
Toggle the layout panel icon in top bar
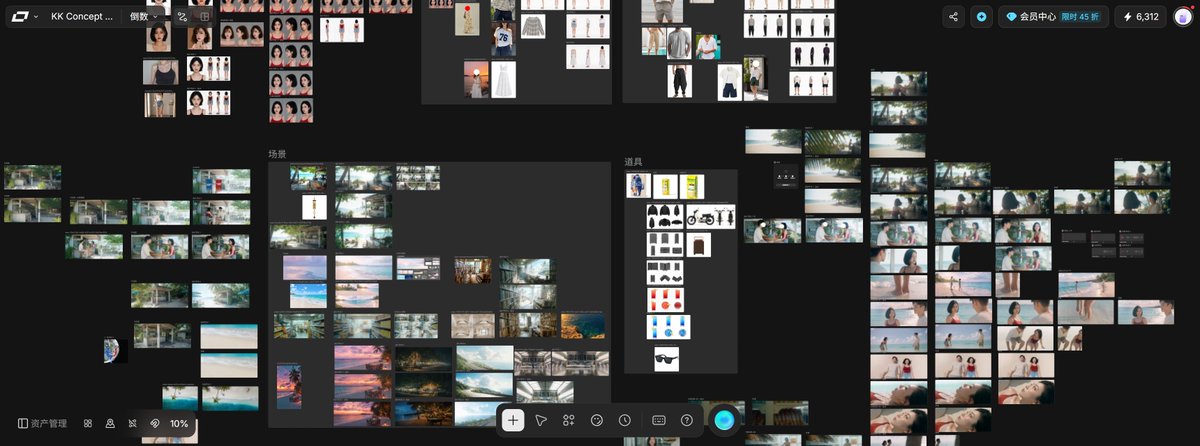204,16
